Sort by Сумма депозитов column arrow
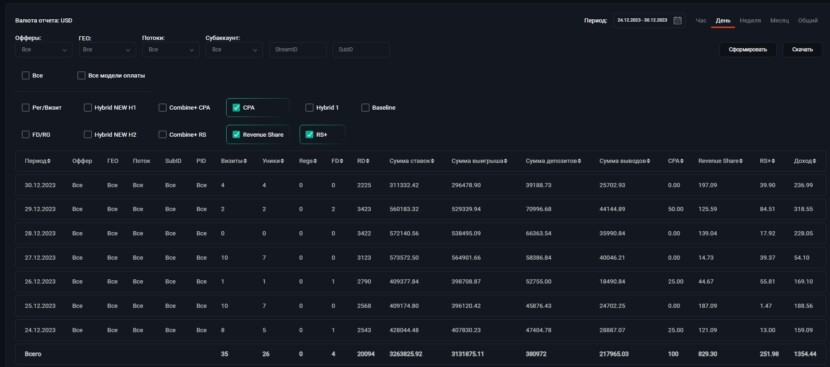This screenshot has height=367, width=830. point(579,160)
